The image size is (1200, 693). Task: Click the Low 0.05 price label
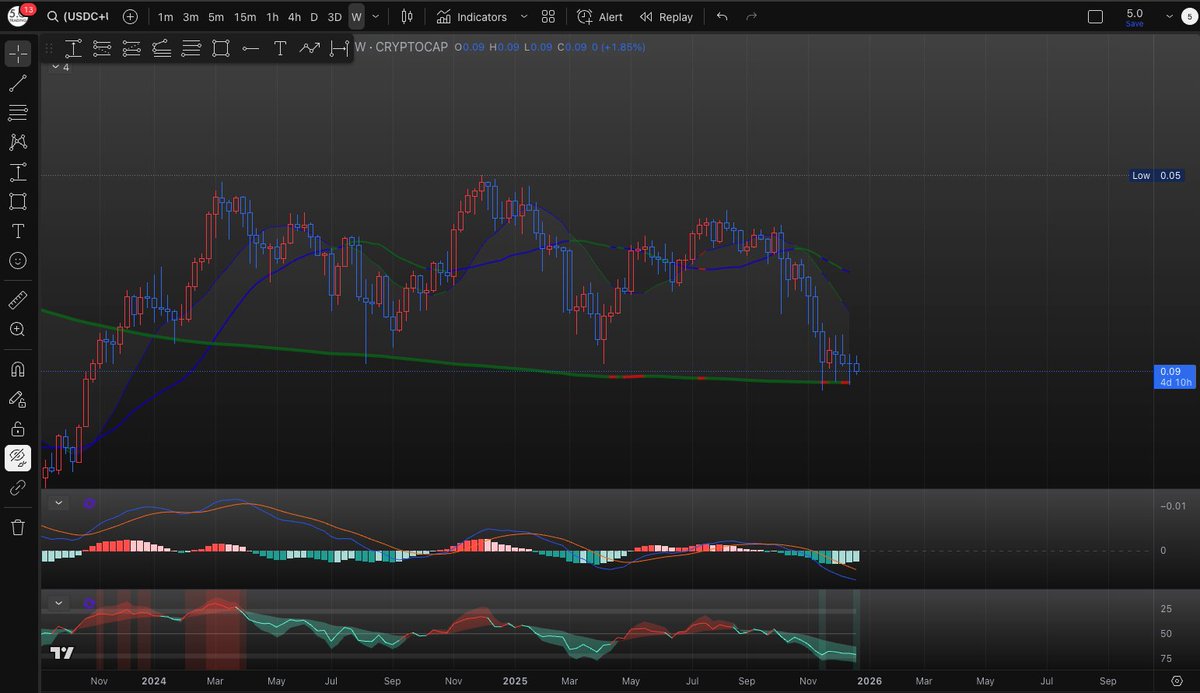point(1156,175)
